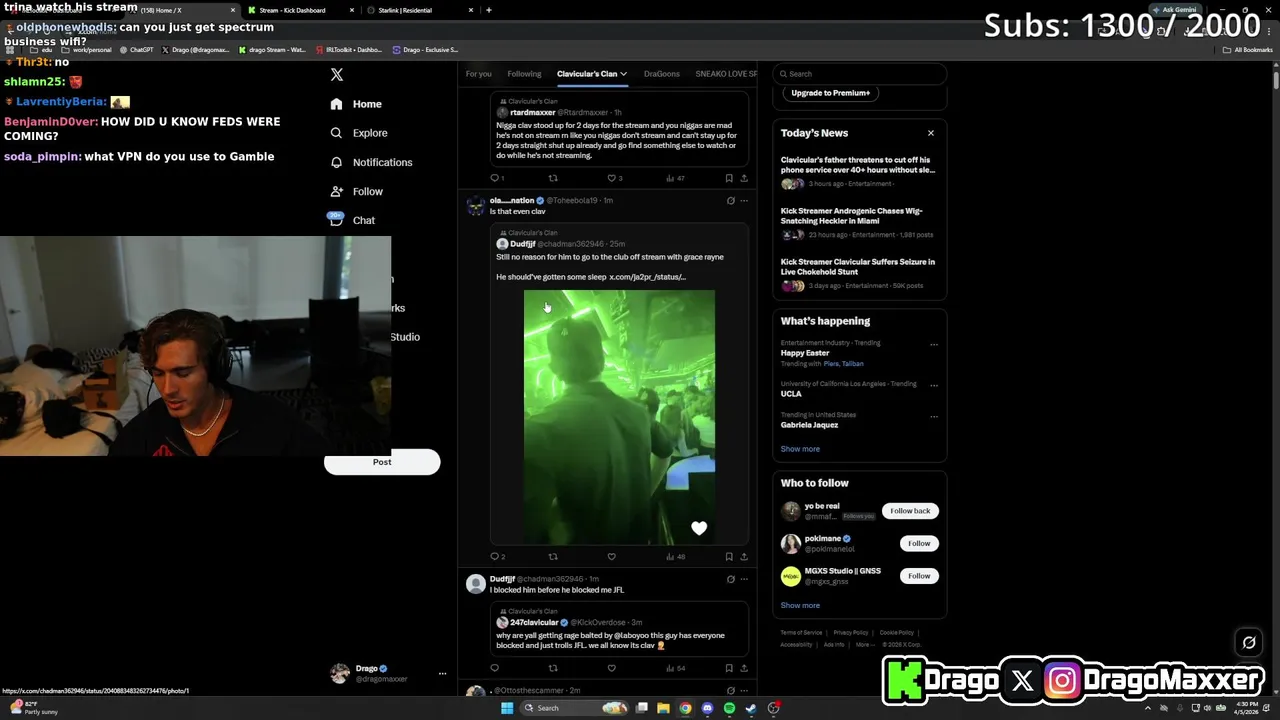The image size is (1280, 720).
Task: Open more options for Happy Easter trend
Action: coord(934,345)
